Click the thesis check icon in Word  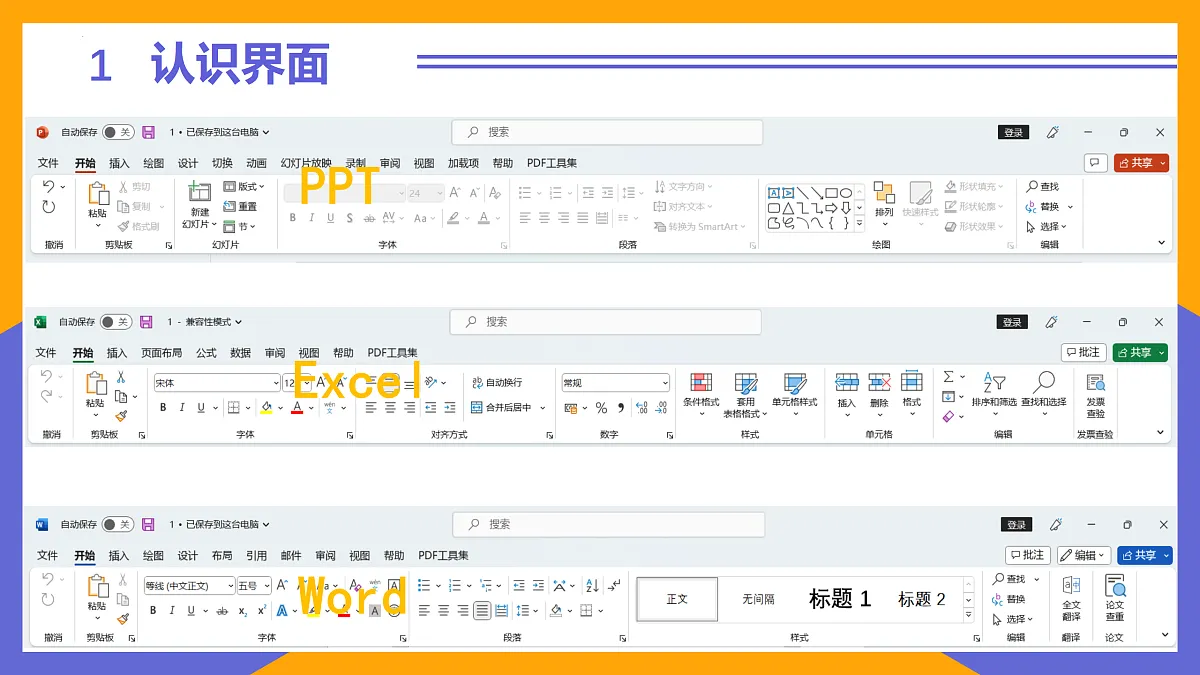point(1115,586)
